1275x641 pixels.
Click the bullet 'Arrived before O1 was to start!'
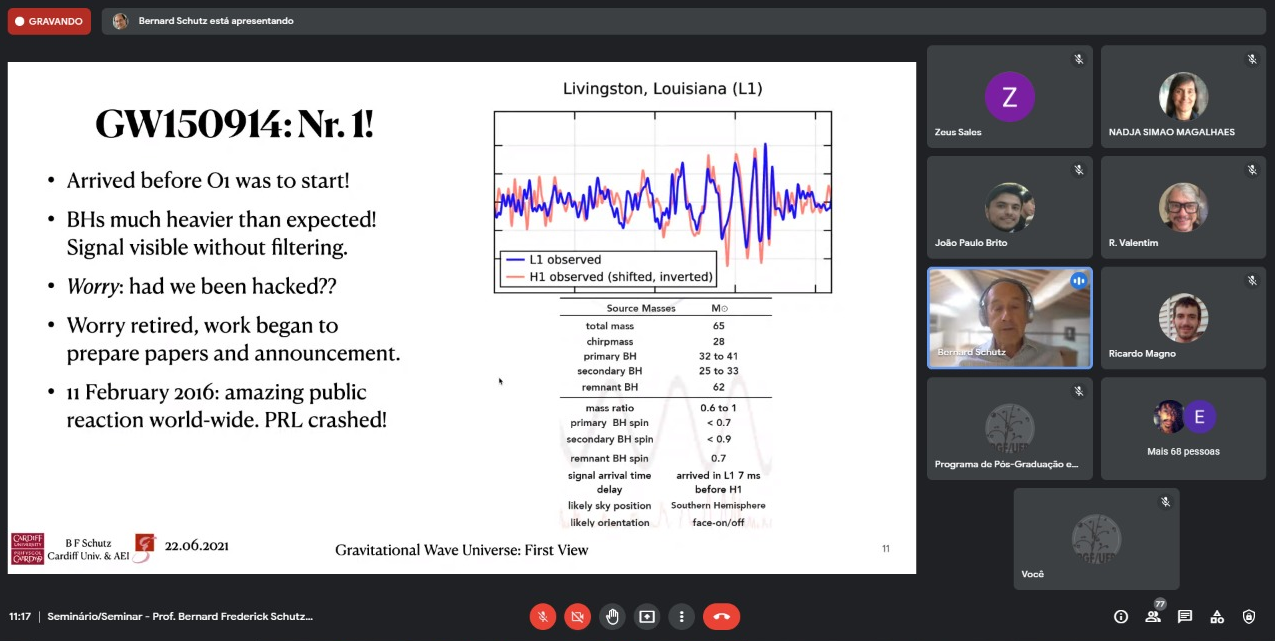click(x=208, y=181)
